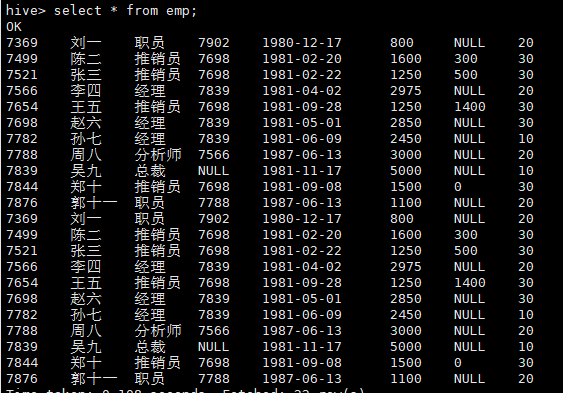
Task: Click salary 2450 in second 孙七 row
Action: [406, 315]
